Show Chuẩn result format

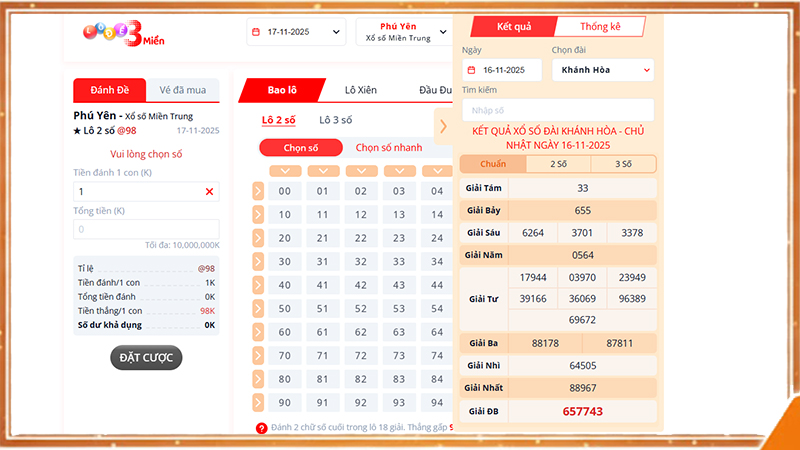(493, 164)
